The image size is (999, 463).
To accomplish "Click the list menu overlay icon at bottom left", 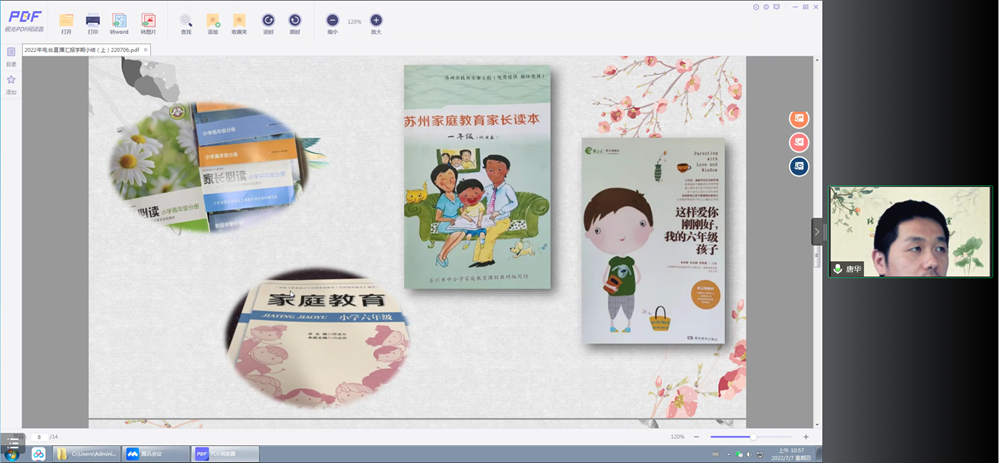I will click(13, 443).
